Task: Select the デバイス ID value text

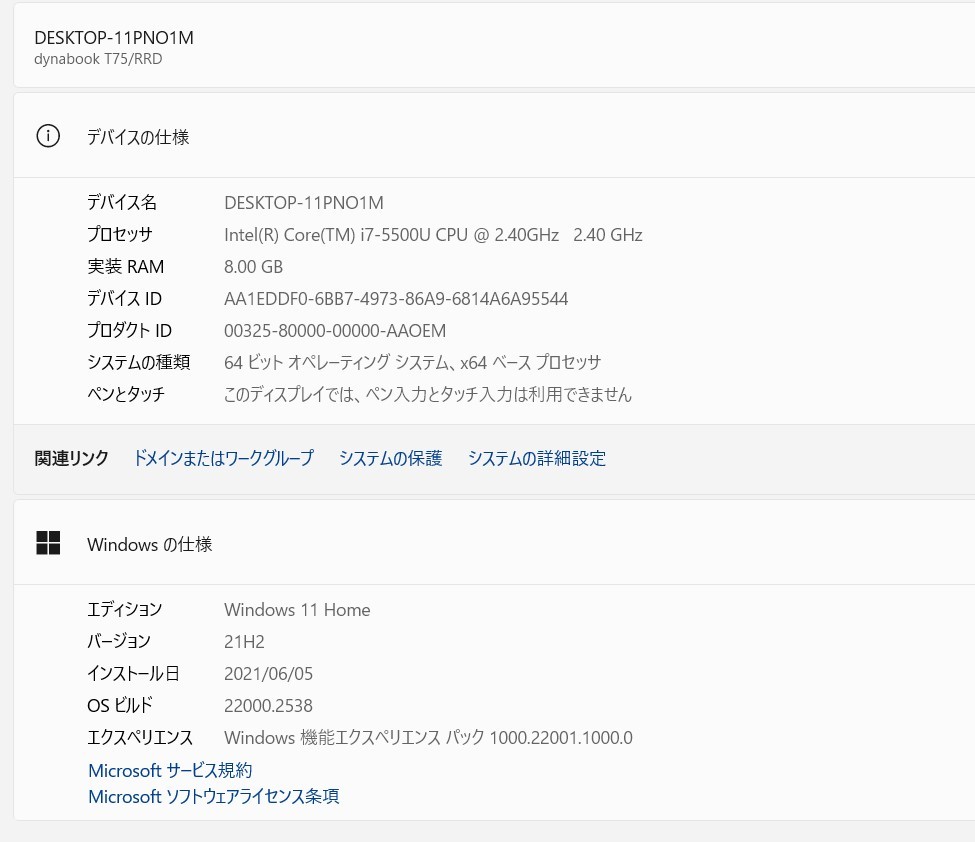Action: 396,299
